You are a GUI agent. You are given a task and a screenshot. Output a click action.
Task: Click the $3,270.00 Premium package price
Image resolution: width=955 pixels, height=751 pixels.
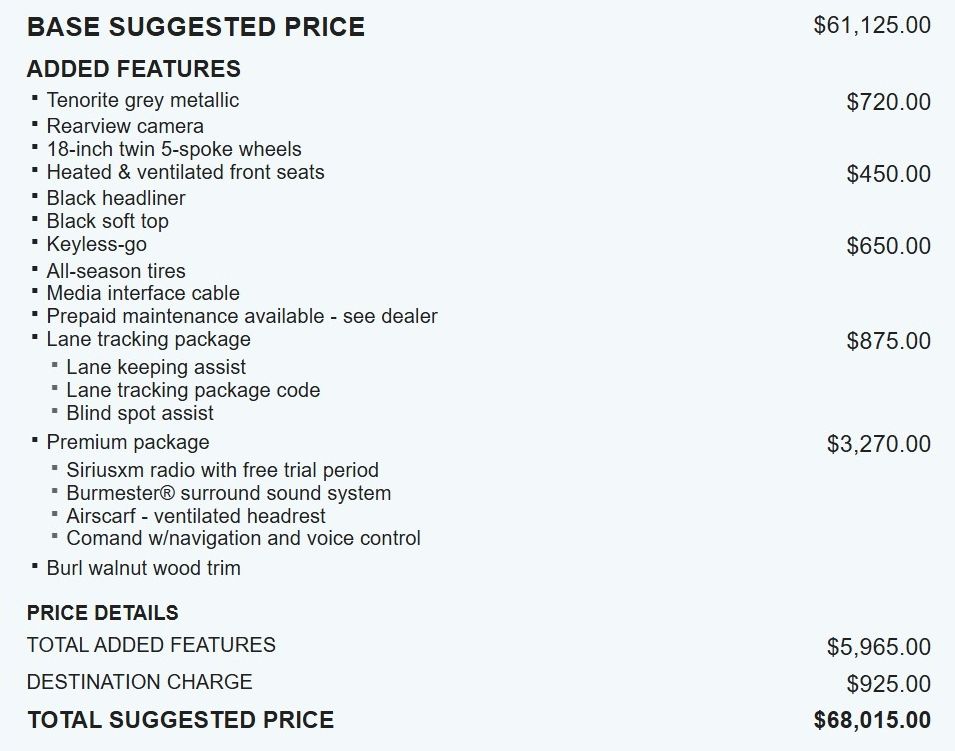tap(878, 444)
